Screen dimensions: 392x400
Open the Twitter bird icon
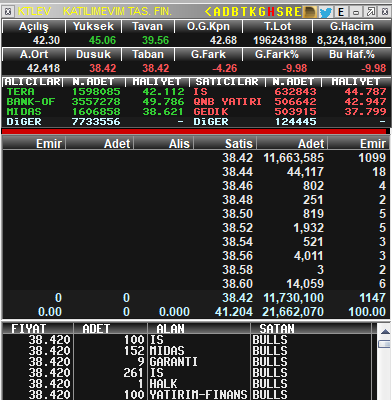[326, 13]
